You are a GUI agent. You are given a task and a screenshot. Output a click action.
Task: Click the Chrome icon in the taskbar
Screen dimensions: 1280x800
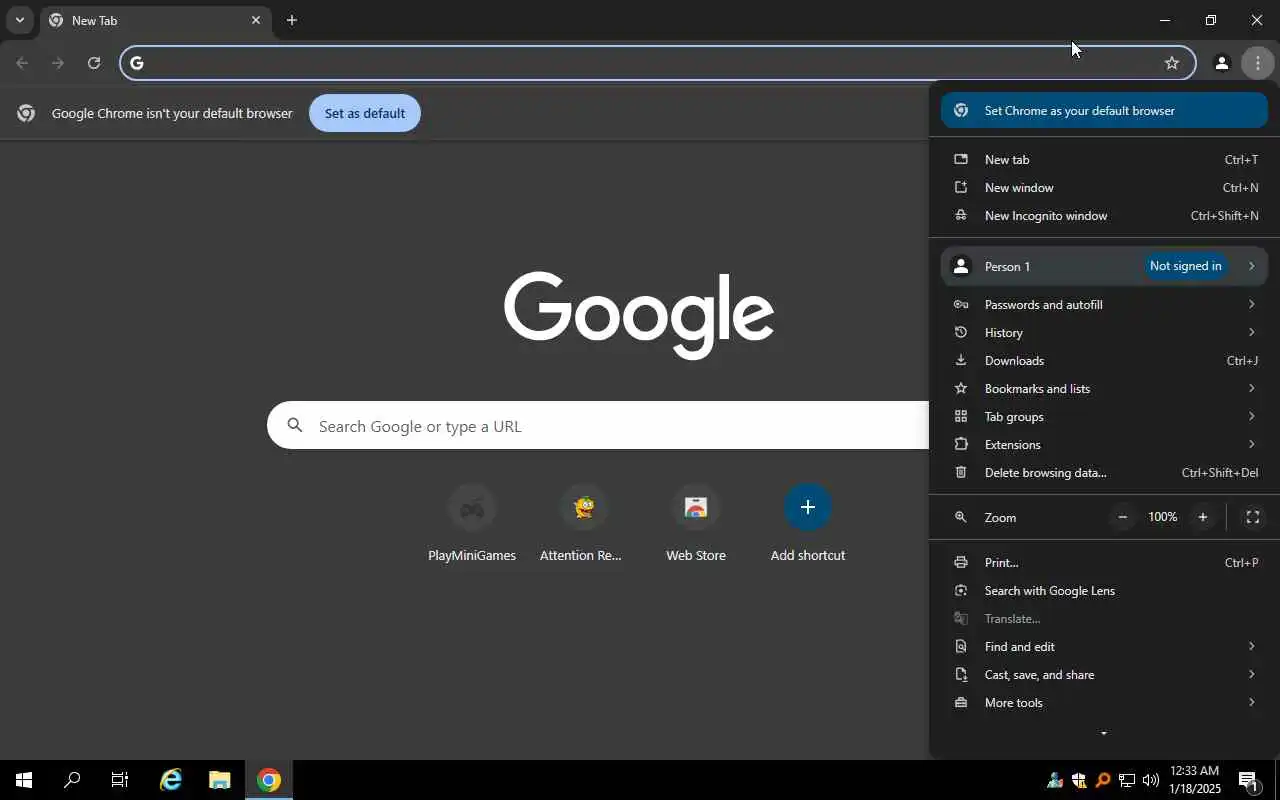(268, 780)
